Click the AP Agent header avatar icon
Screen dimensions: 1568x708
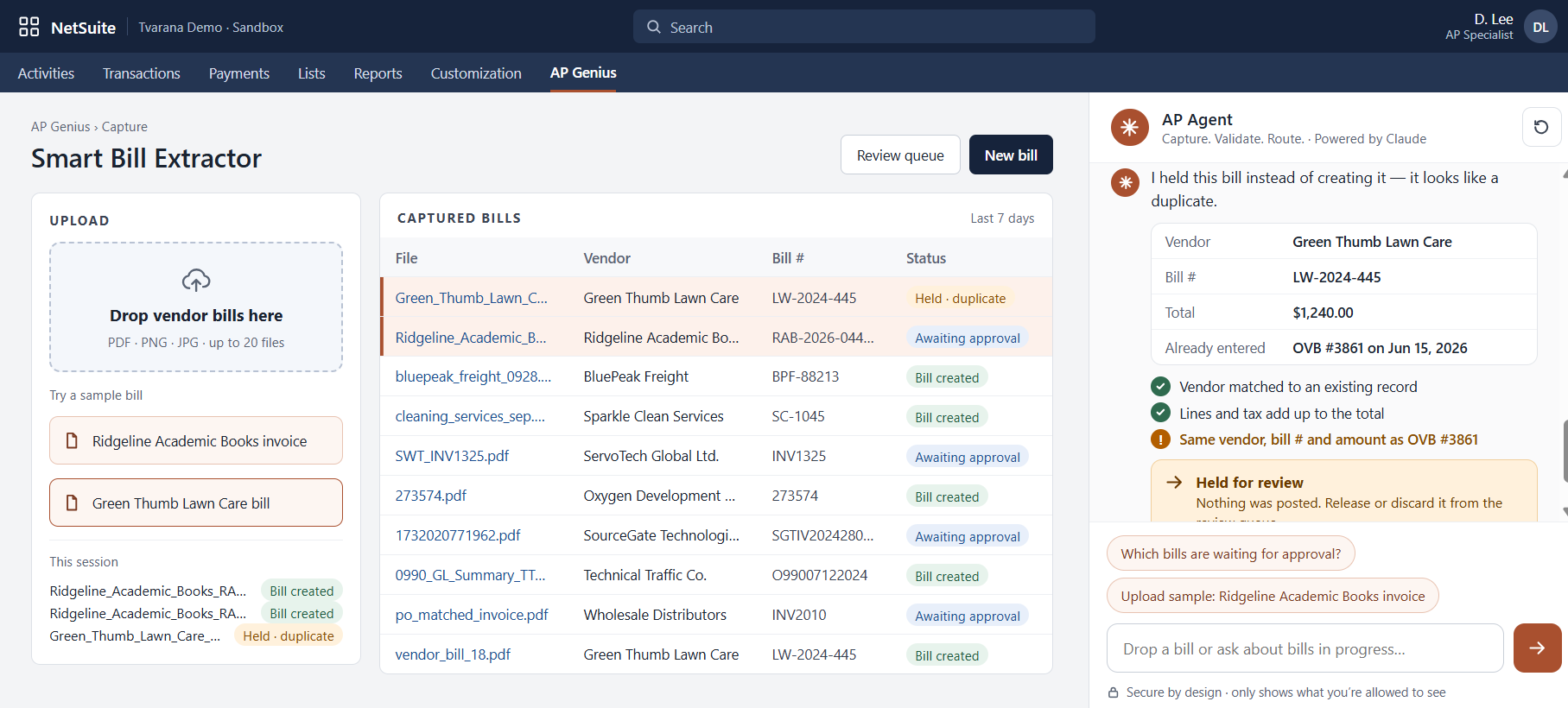(1129, 128)
